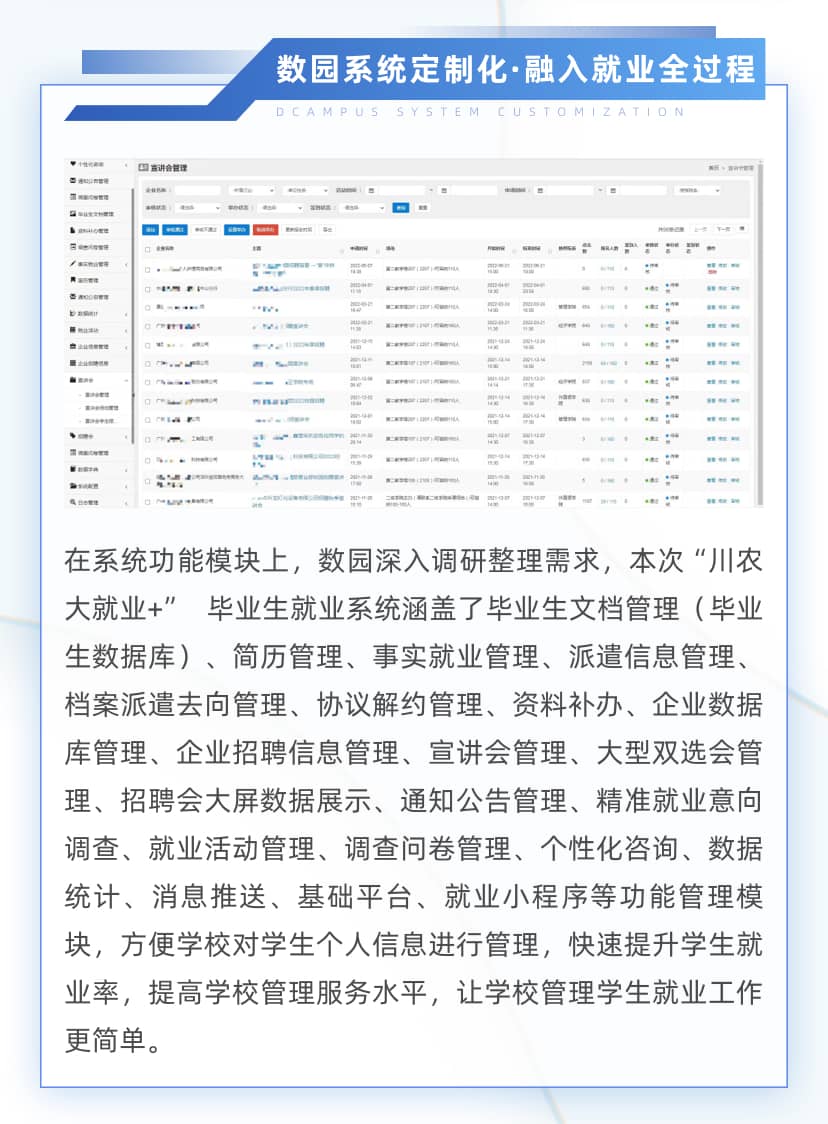Open the third status dropdown beside the search button

coord(363,208)
